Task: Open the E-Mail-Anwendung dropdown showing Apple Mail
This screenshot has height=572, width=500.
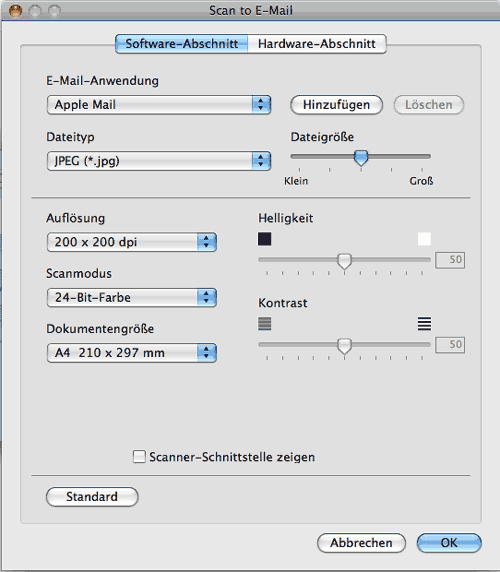Action: pos(159,105)
